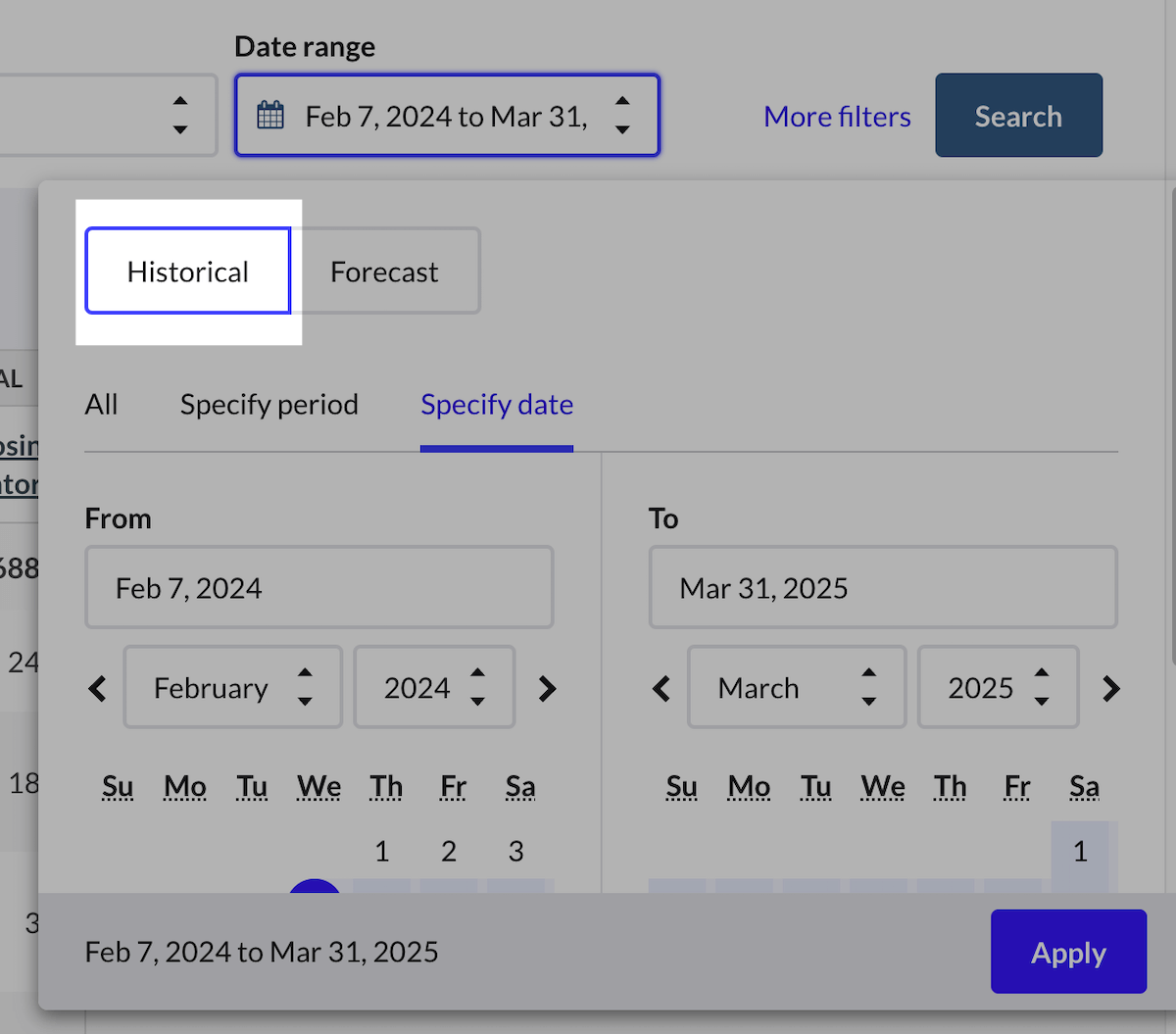The width and height of the screenshot is (1176, 1034).
Task: Select the Specify period tab
Action: (269, 405)
